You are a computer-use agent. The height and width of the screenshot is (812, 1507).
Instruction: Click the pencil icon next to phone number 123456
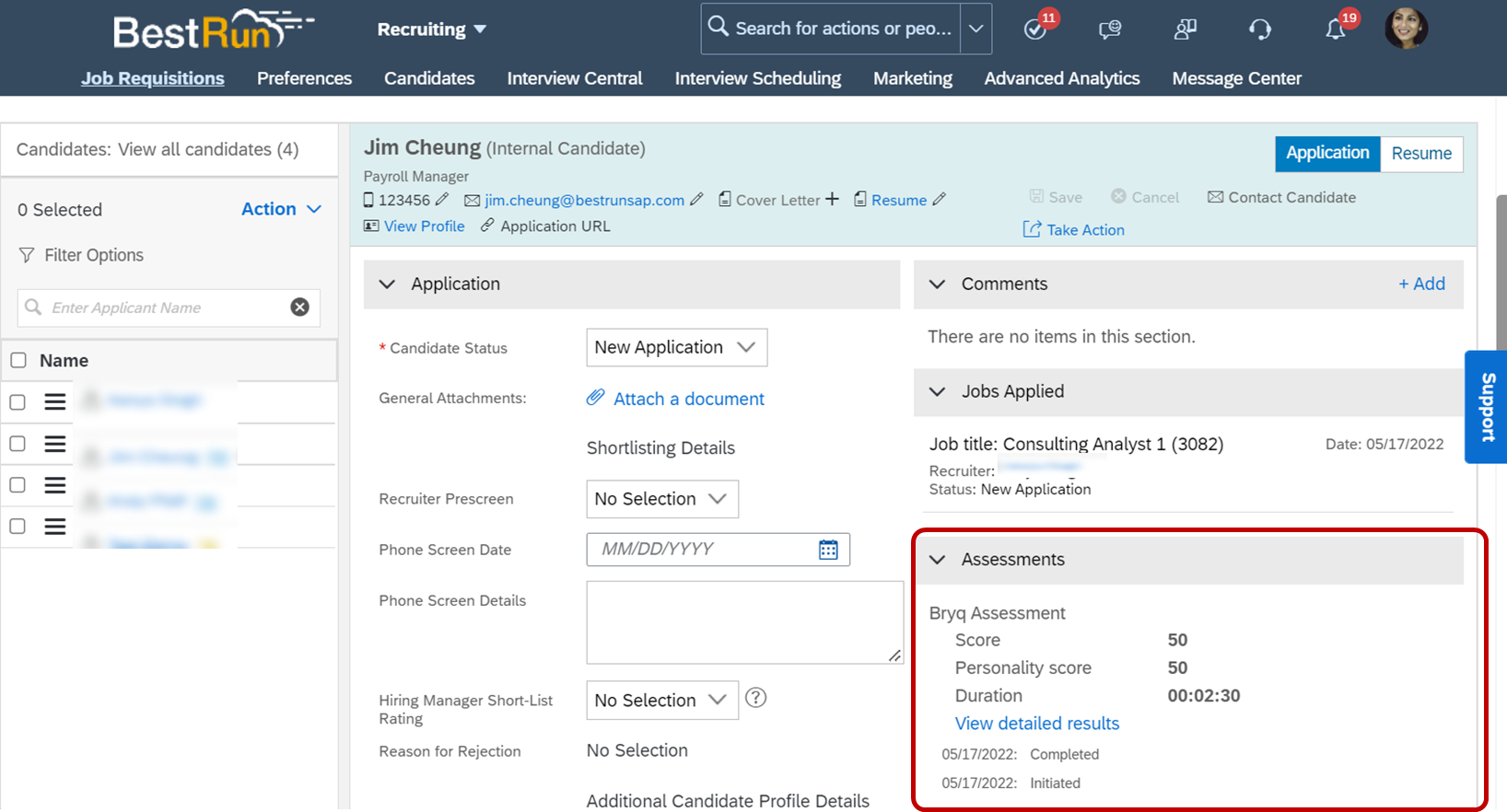[442, 200]
